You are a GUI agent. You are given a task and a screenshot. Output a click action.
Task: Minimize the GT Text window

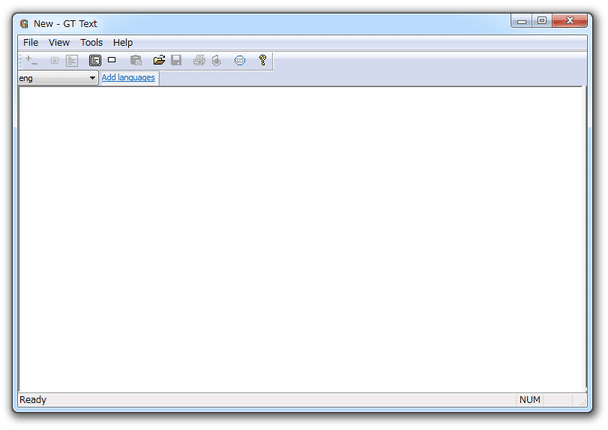tap(522, 21)
